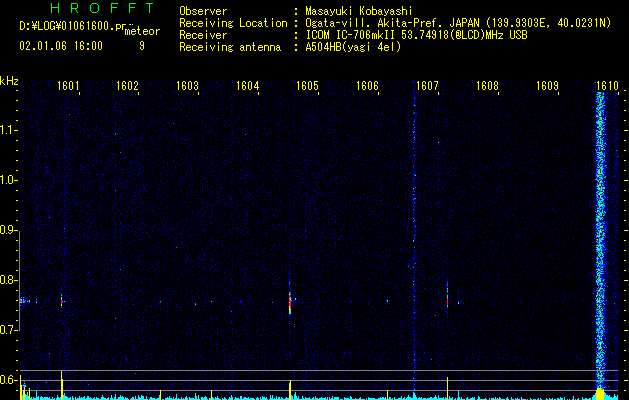The image size is (629, 400).
Task: Click the 0.6 kHz frequency label
Action: coord(9,380)
